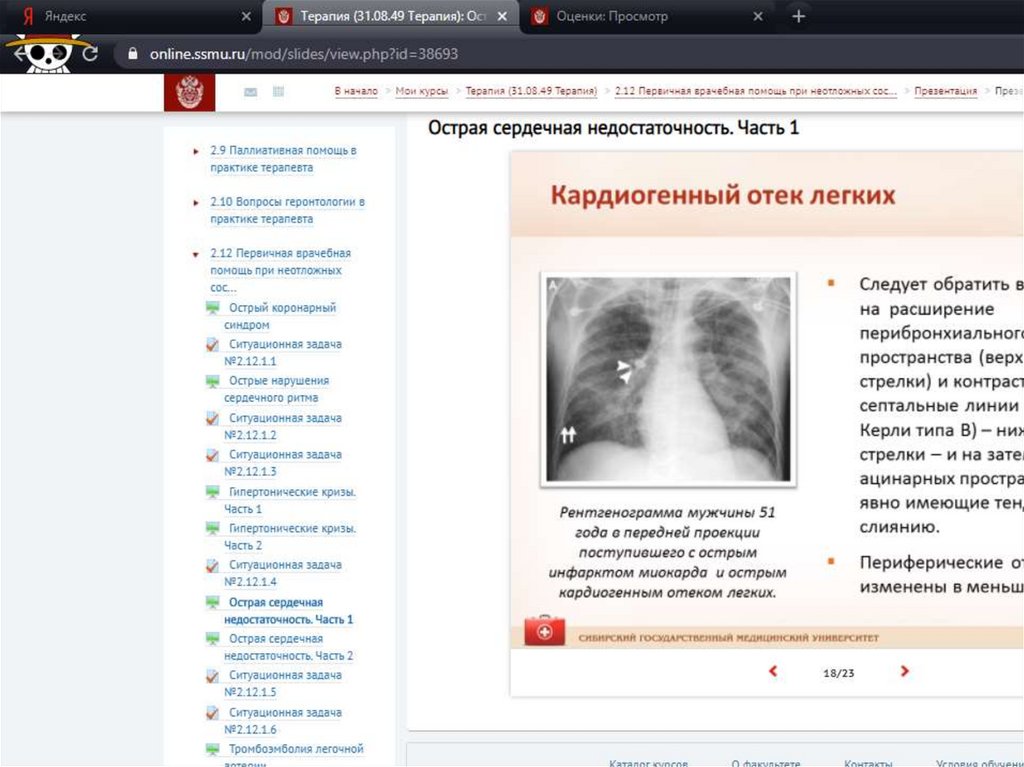Image resolution: width=1024 pixels, height=767 pixels.
Task: Open a new browser tab with plus icon
Action: pos(798,17)
